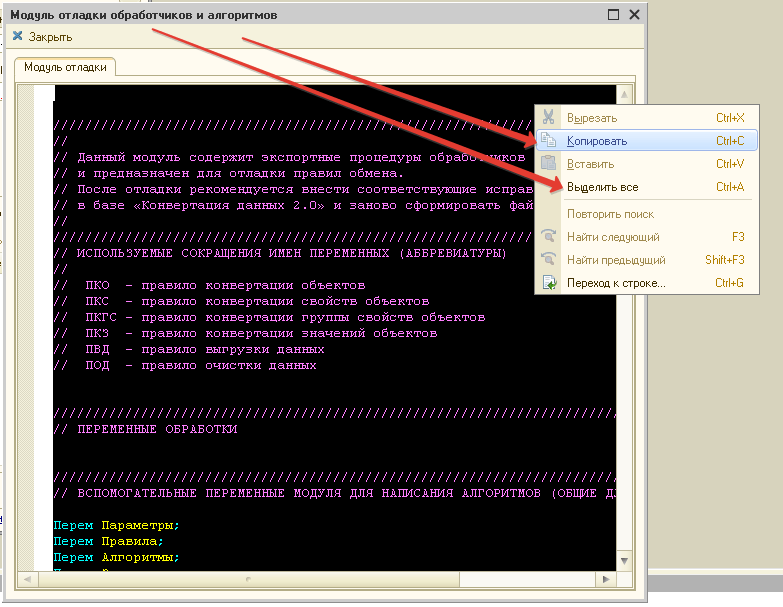This screenshot has height=607, width=783.
Task: Click the Найти предыдущий search icon
Action: (548, 260)
